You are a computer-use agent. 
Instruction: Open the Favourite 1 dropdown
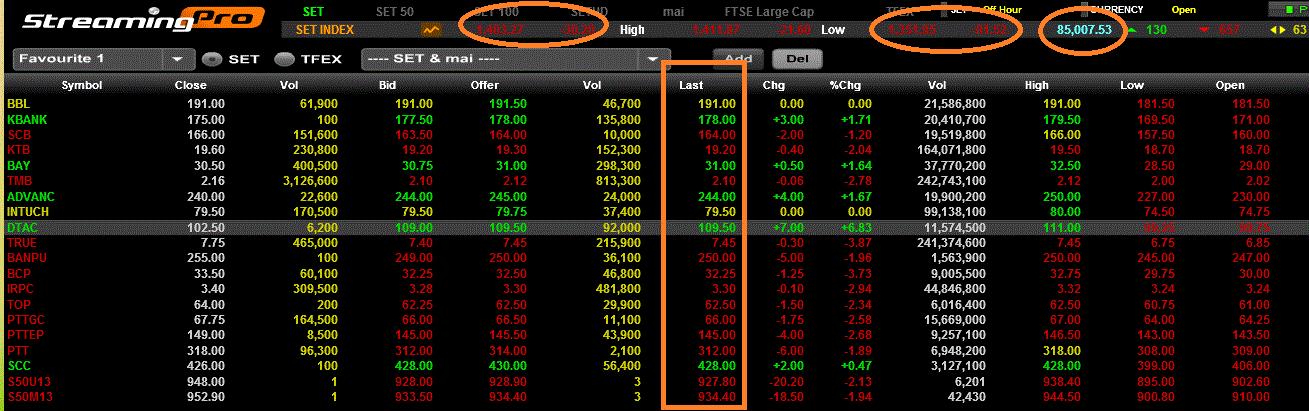[x=105, y=59]
